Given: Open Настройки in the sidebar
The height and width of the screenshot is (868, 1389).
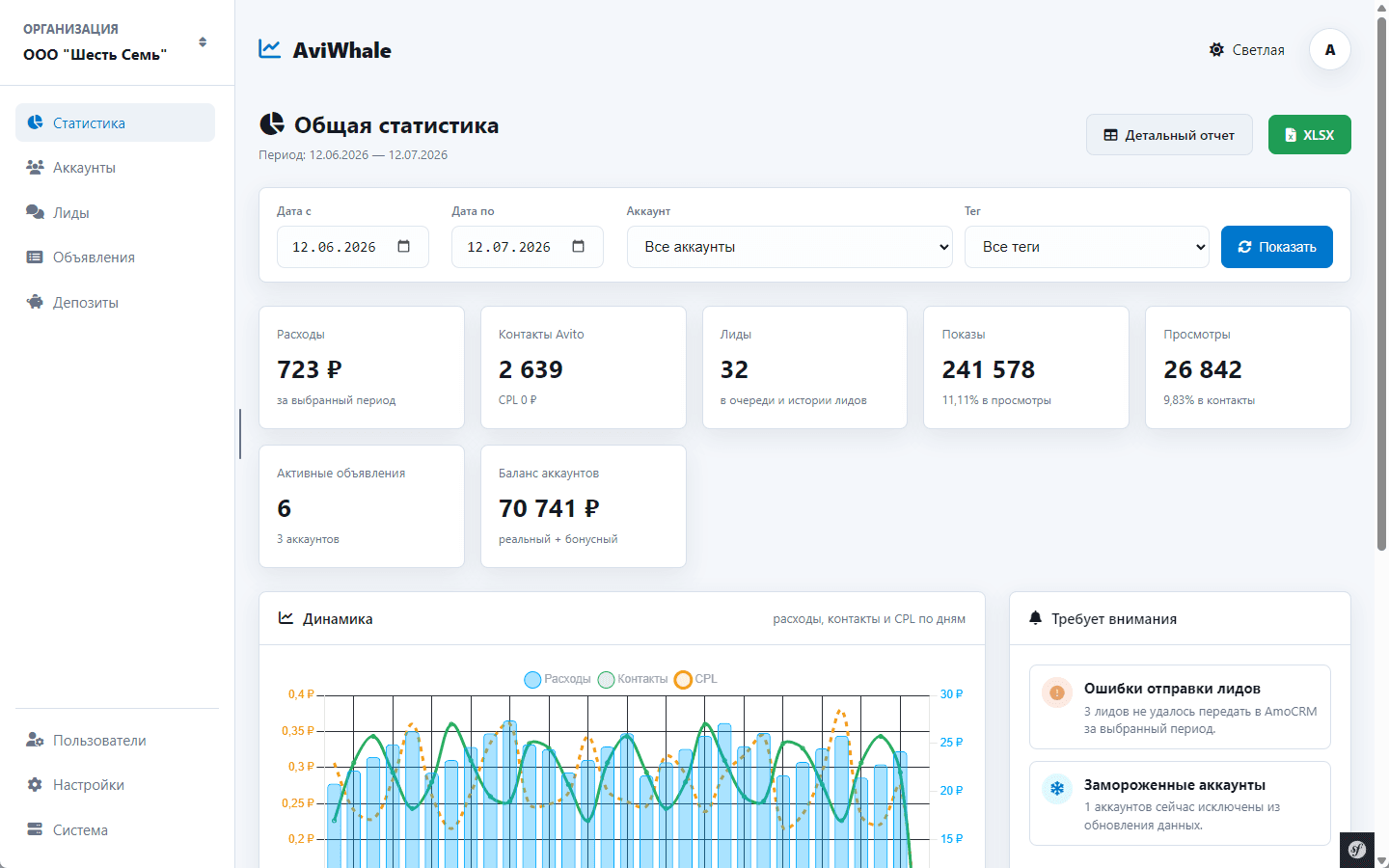Looking at the screenshot, I should point(115,785).
